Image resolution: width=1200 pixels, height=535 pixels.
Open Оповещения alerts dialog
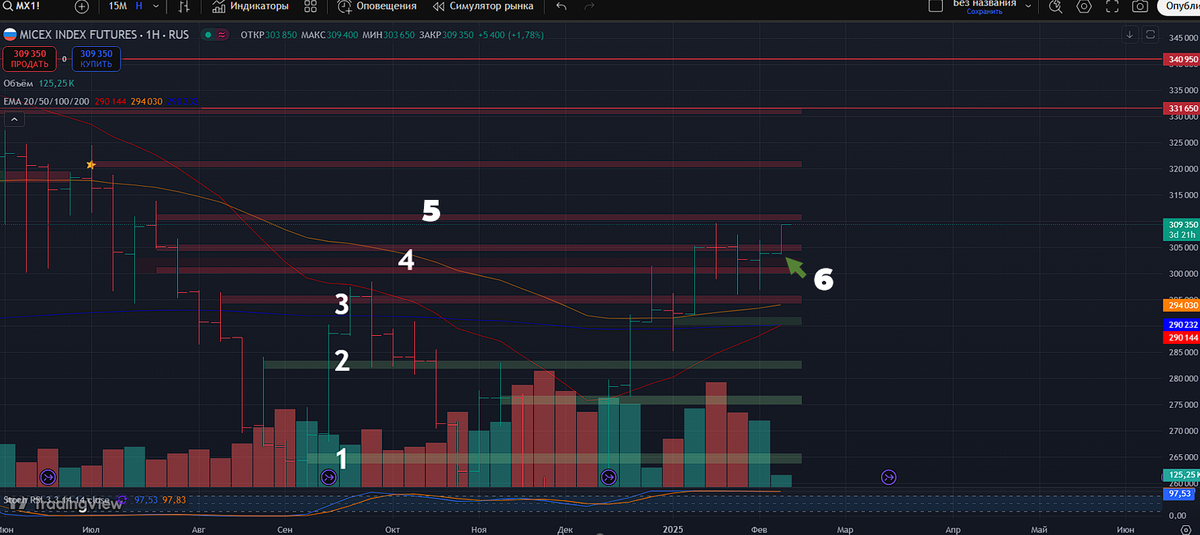click(x=377, y=6)
